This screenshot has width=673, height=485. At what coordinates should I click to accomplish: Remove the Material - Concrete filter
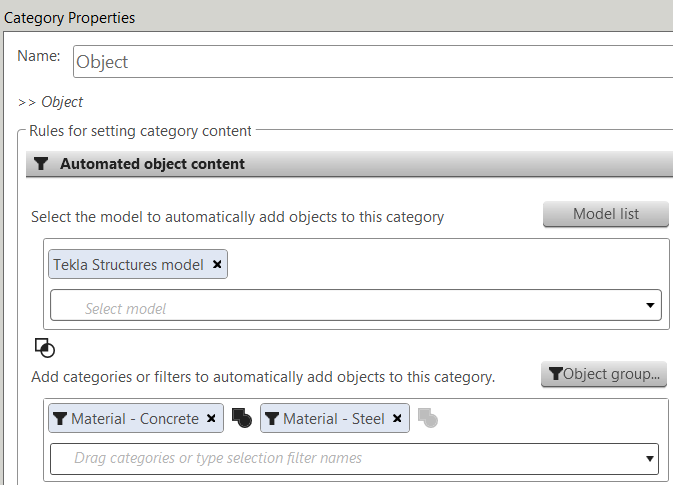pos(211,419)
